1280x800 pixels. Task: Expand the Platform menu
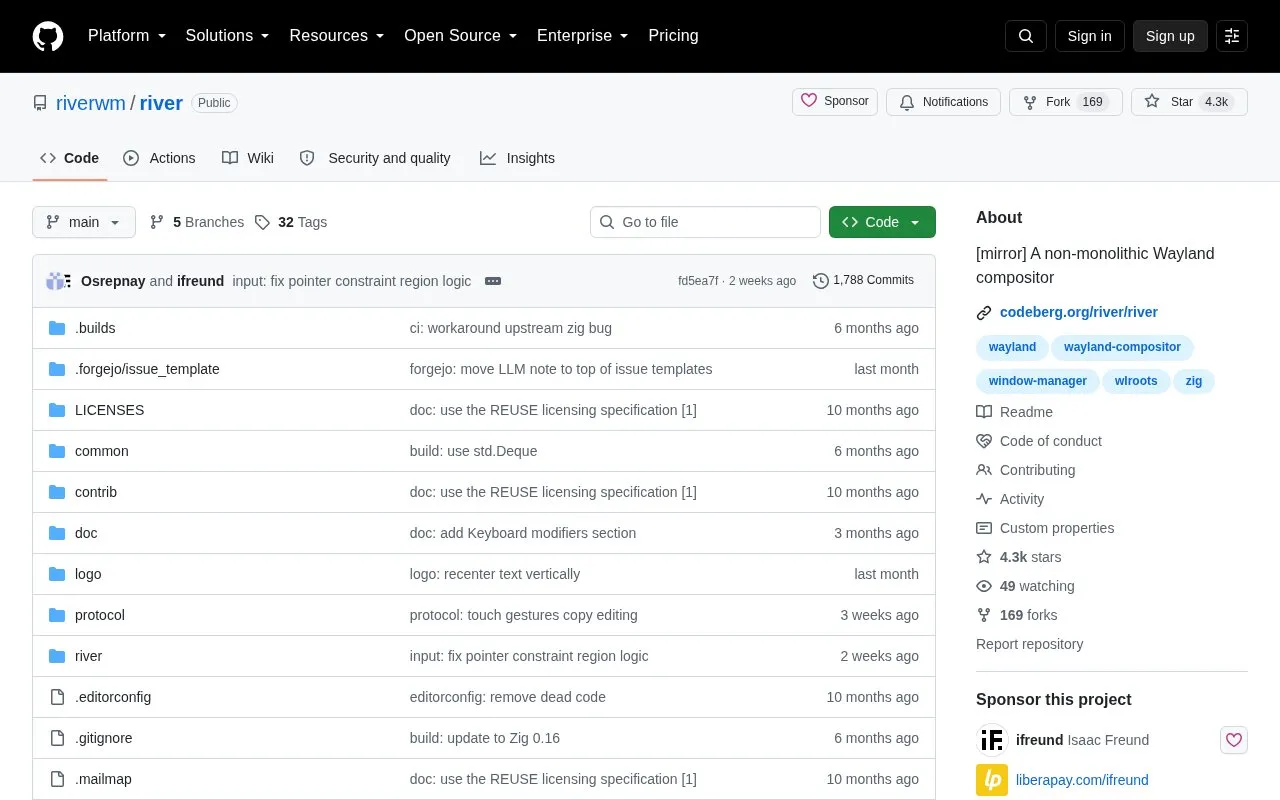pyautogui.click(x=127, y=36)
